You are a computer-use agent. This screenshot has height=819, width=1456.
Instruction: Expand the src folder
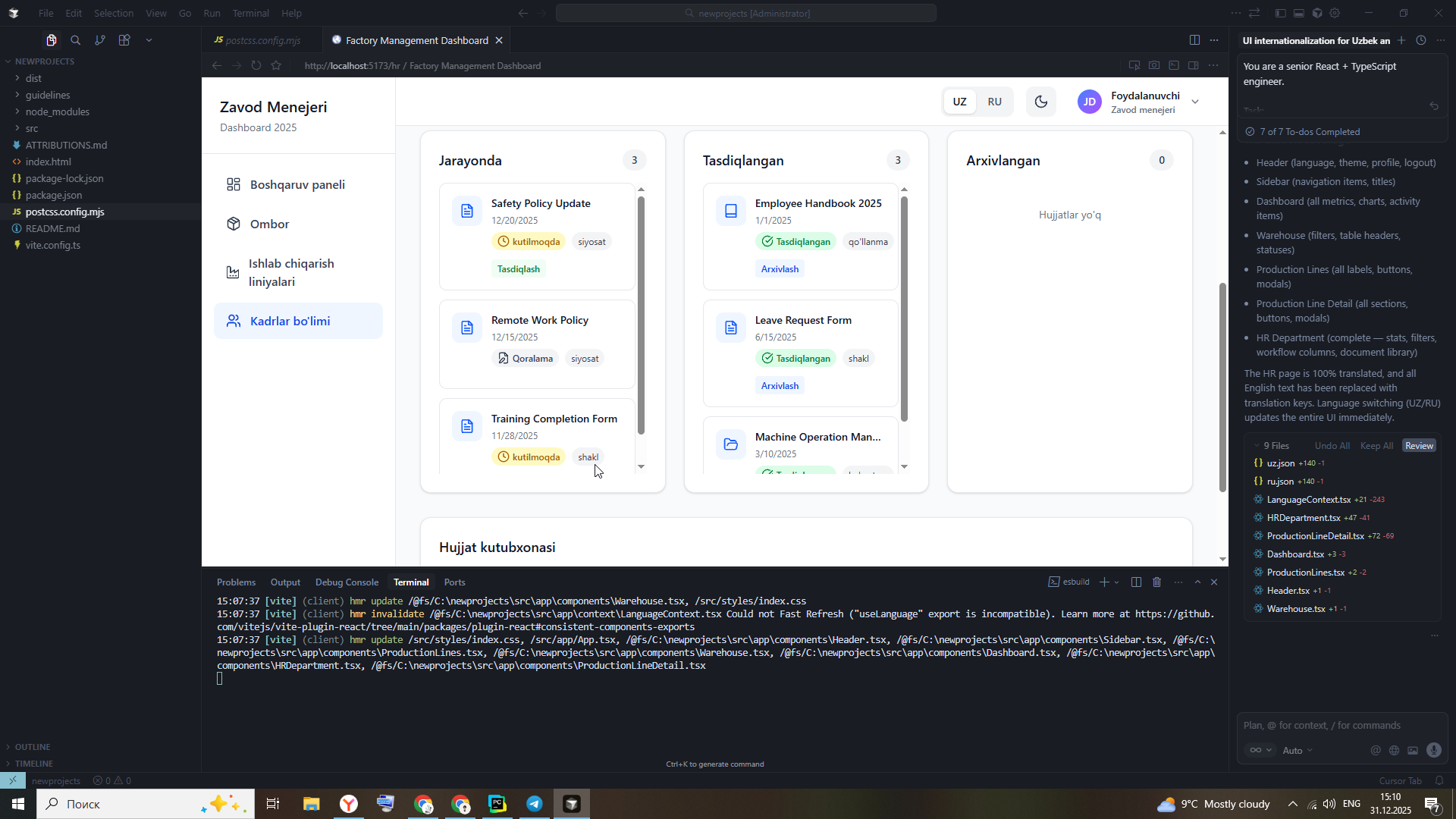(32, 128)
